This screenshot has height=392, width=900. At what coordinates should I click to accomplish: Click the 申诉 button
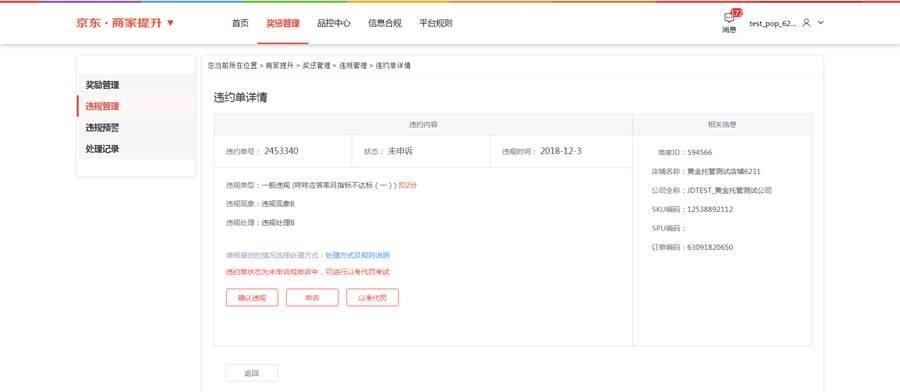pos(312,297)
